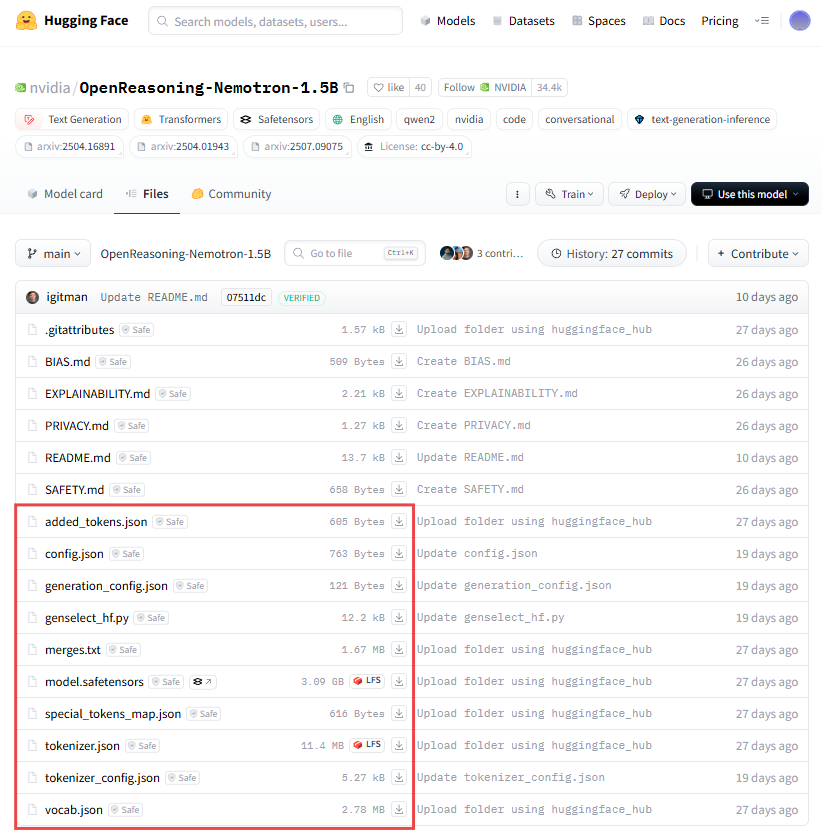Open the Community tab
The image size is (822, 836).
[x=231, y=194]
